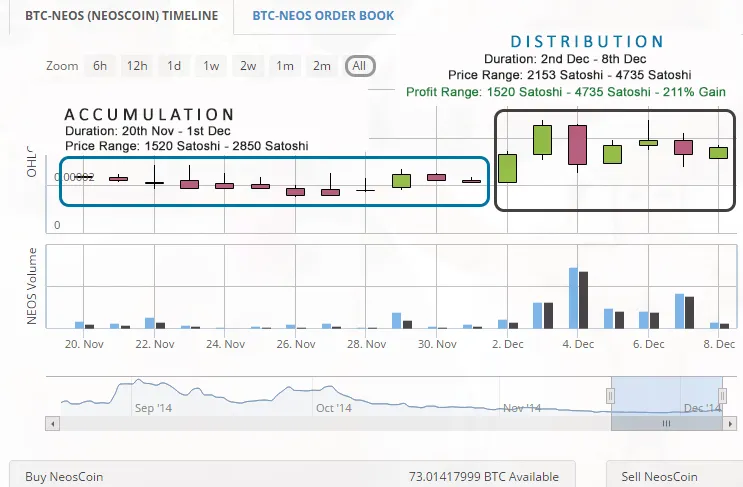Set chart zoom to 1w

click(x=211, y=66)
